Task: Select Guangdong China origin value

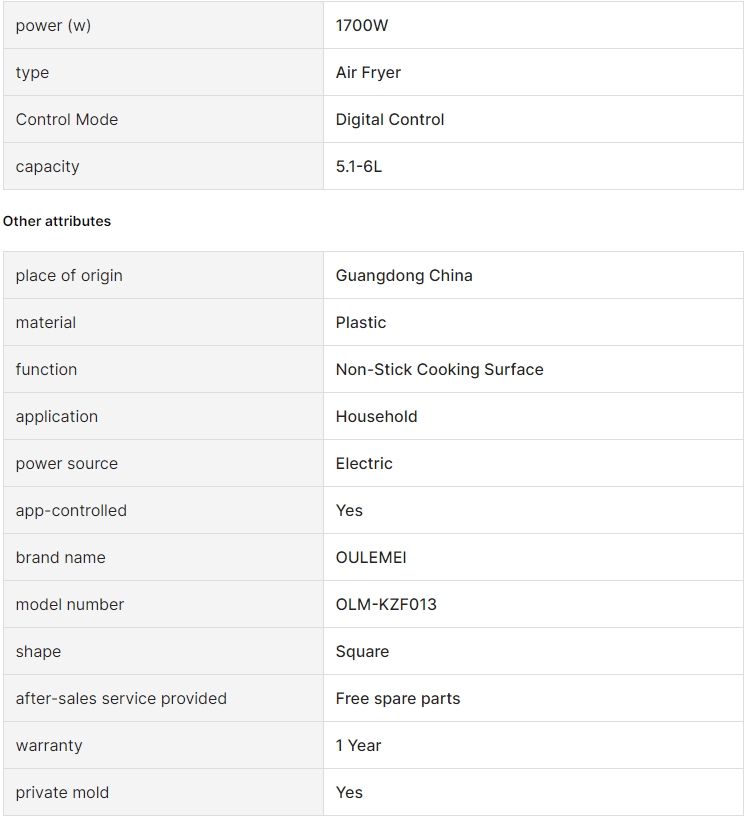Action: pyautogui.click(x=404, y=276)
